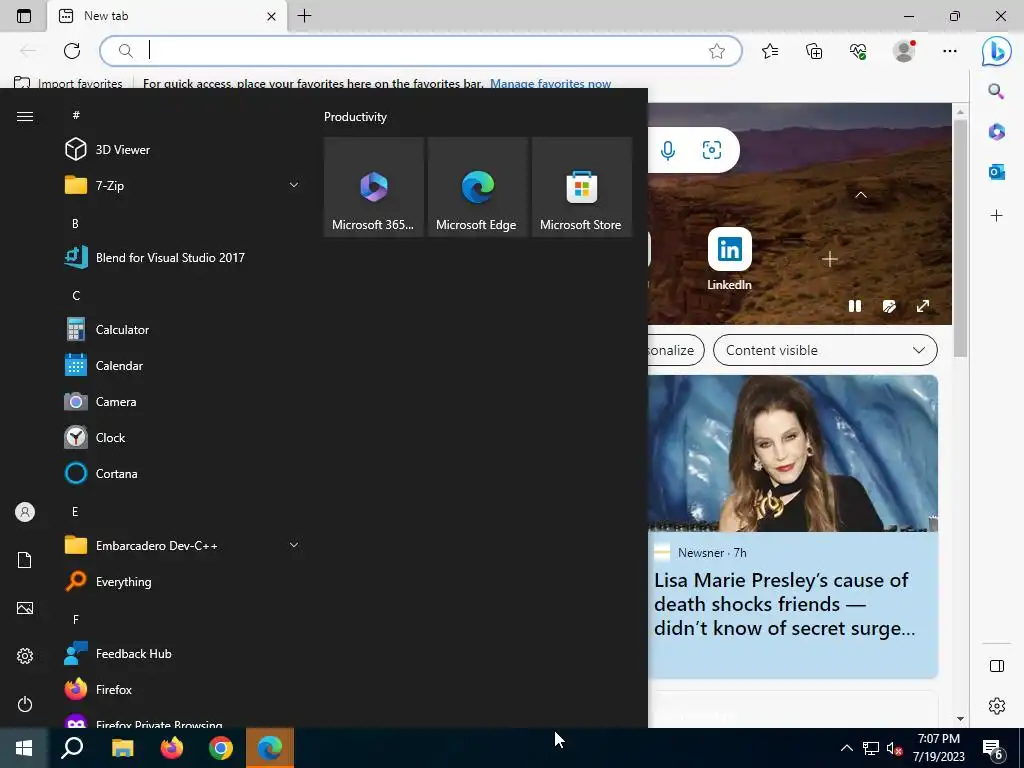Viewport: 1024px width, 768px height.
Task: Click the Productivity group title
Action: click(x=355, y=117)
